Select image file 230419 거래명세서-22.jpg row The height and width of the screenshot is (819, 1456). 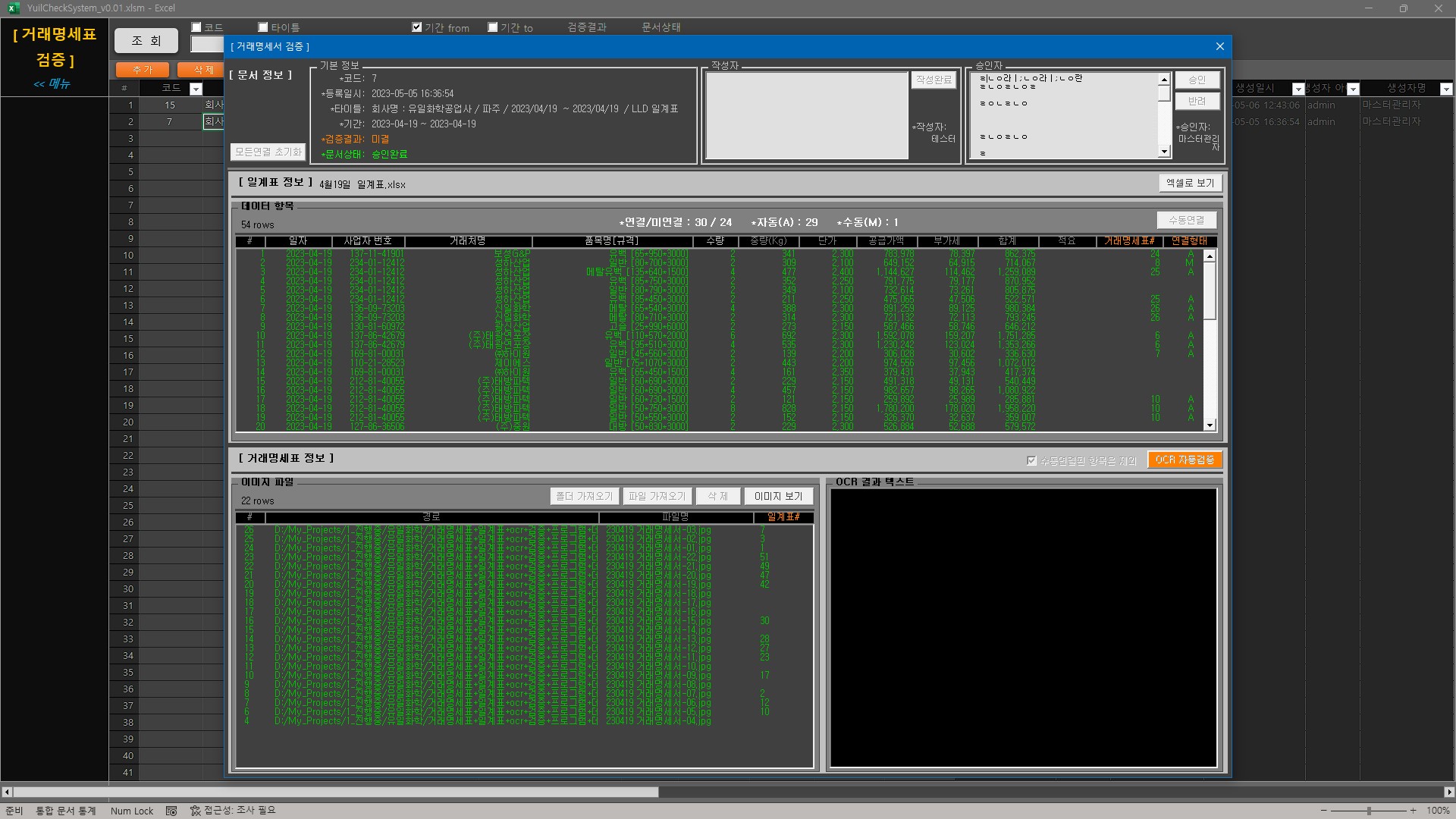click(x=524, y=557)
